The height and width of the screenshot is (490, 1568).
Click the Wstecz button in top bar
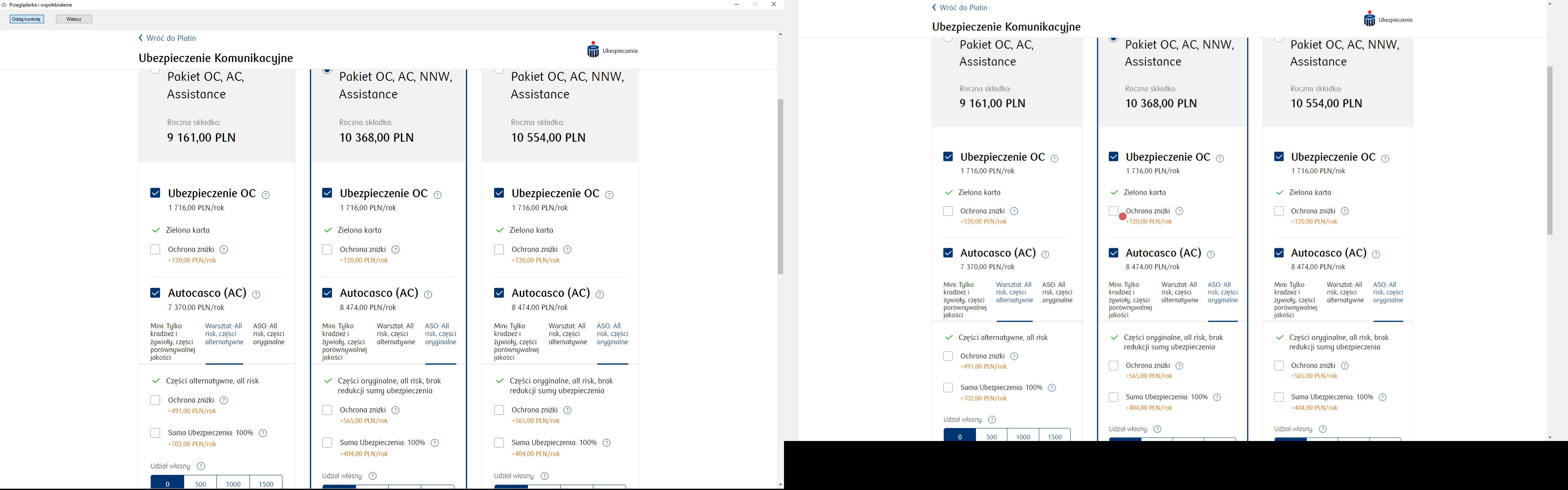[x=73, y=20]
